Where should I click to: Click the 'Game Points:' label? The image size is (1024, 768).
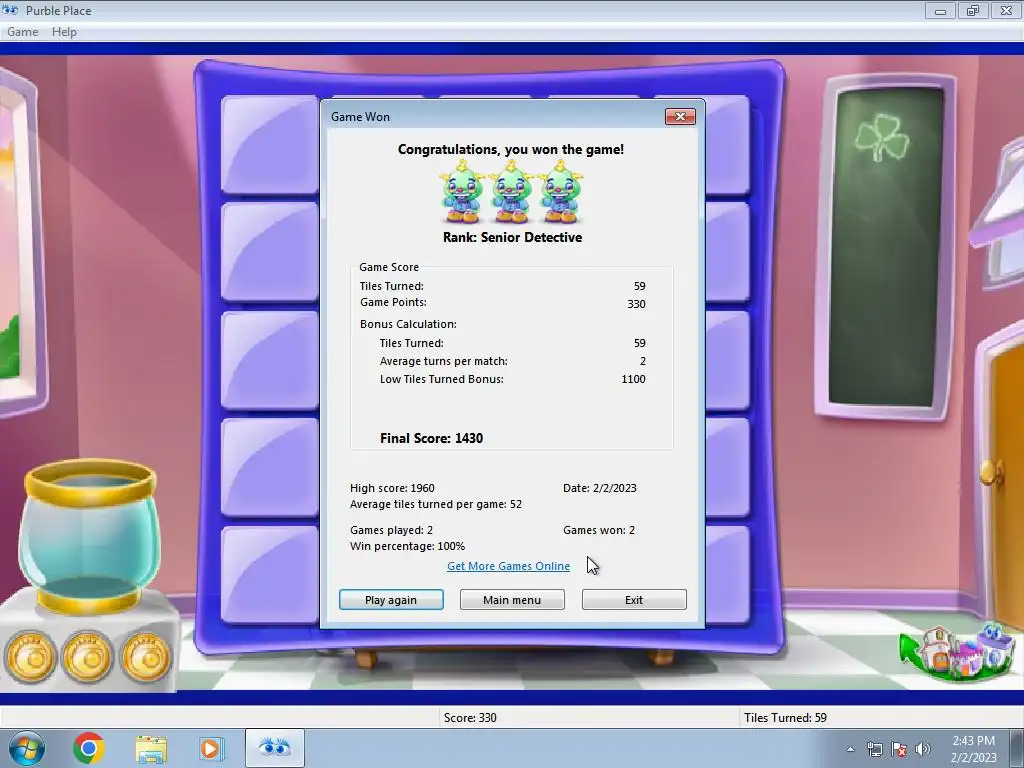(x=393, y=302)
